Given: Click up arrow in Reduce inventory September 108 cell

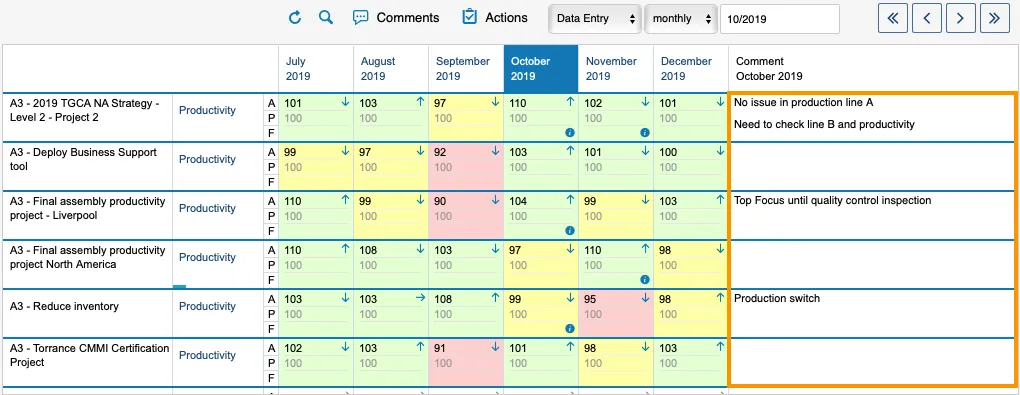Looking at the screenshot, I should coord(495,298).
